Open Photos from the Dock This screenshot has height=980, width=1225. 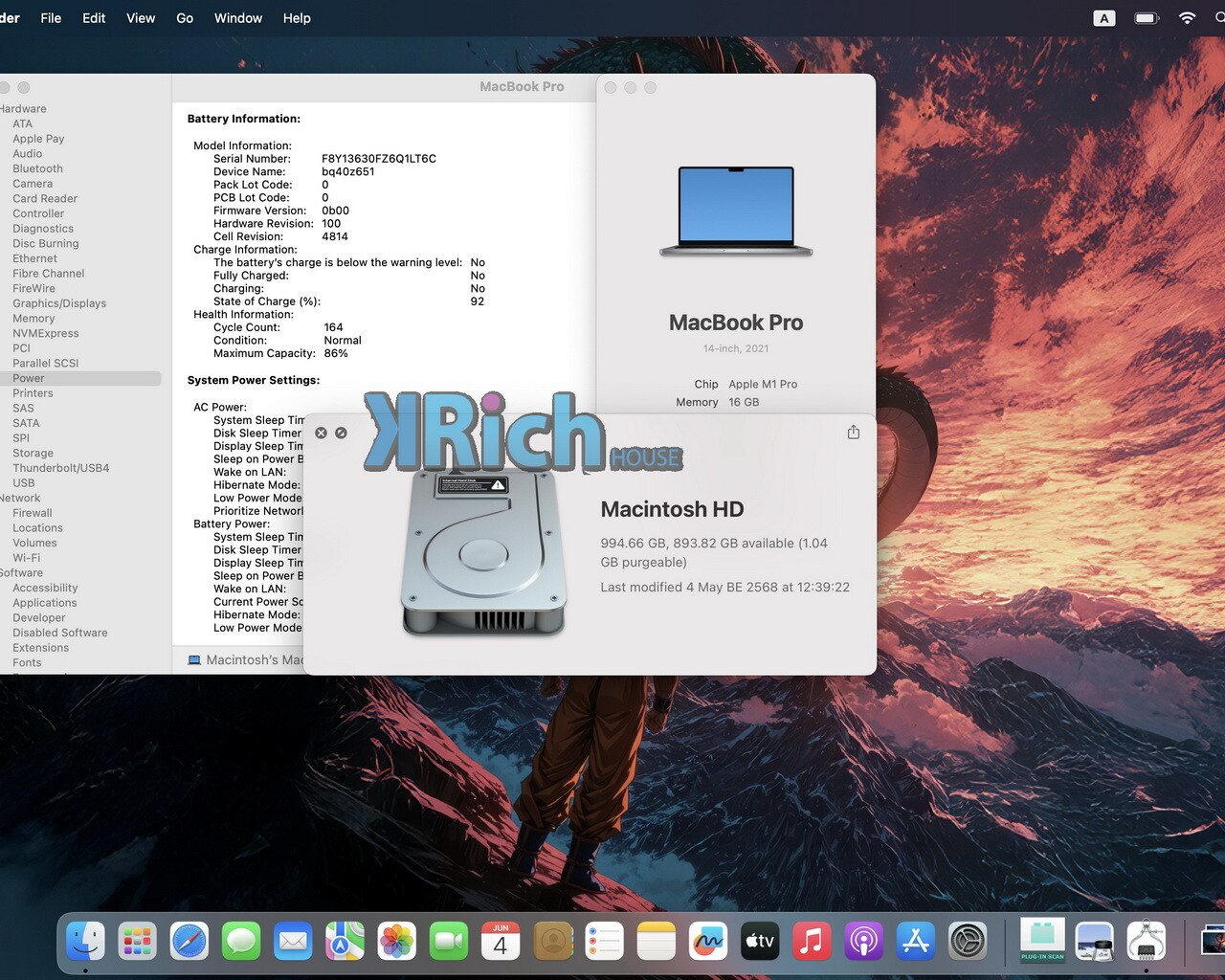[396, 942]
